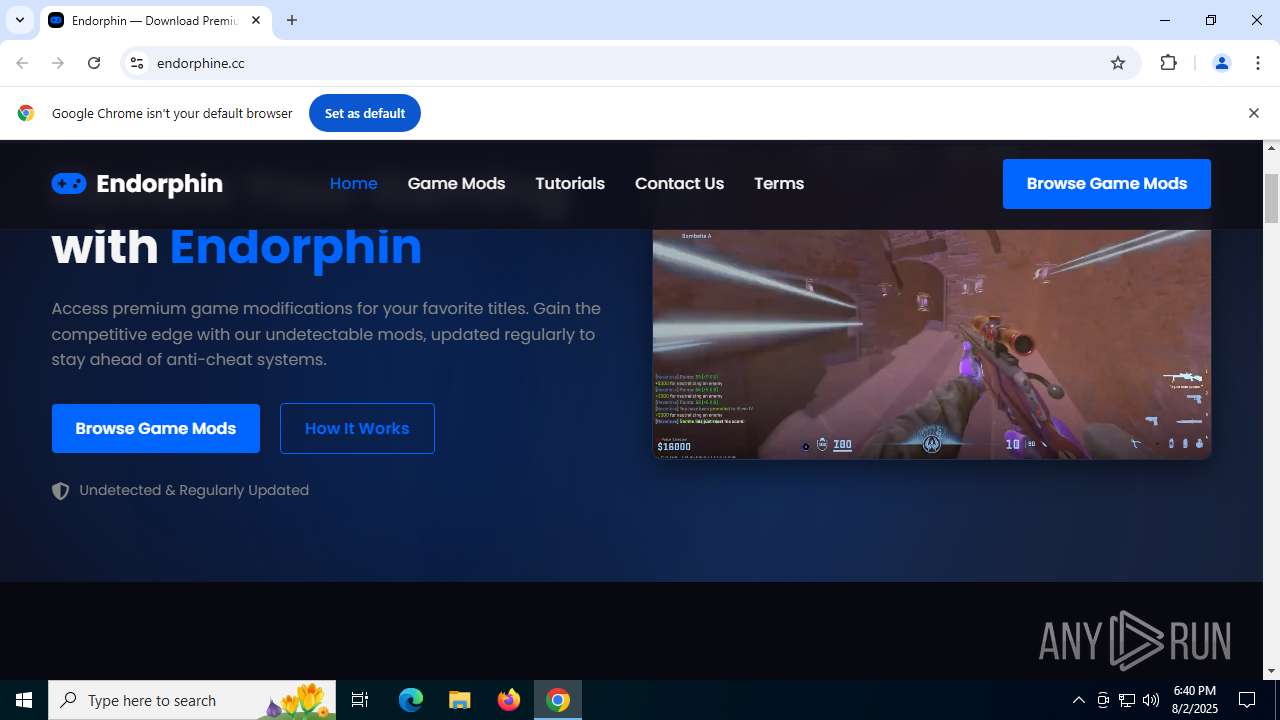Click the shield icon beside Undetected text
The height and width of the screenshot is (720, 1280).
pos(61,491)
